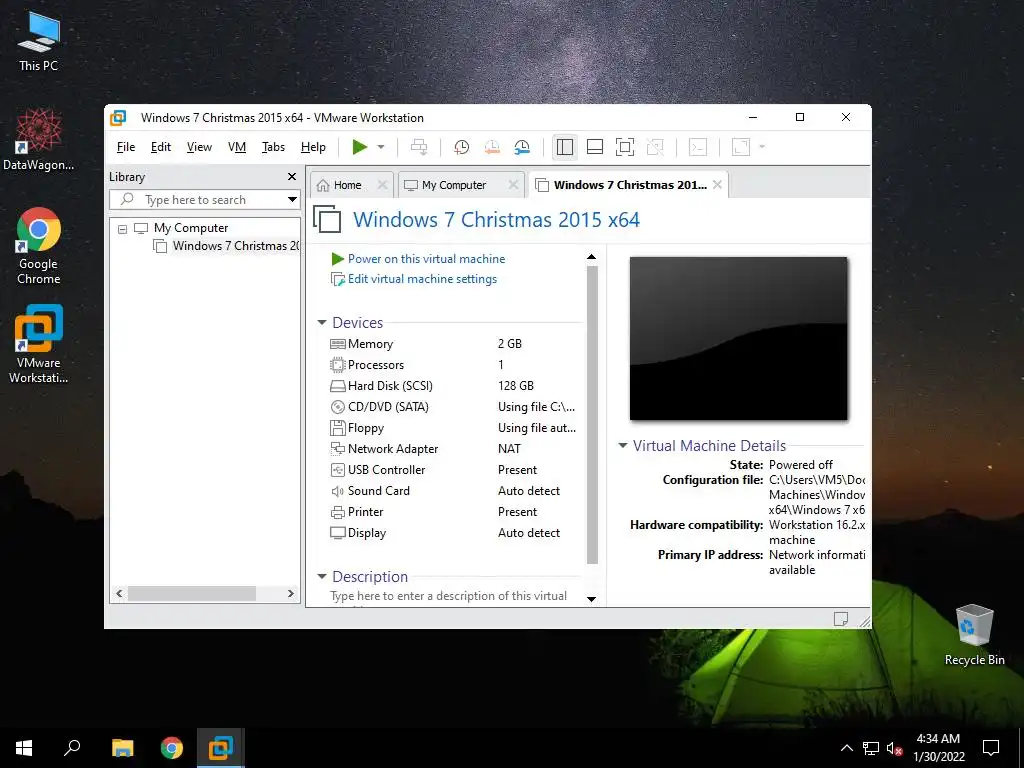This screenshot has height=768, width=1024.
Task: Click the Printer device icon
Action: [338, 512]
